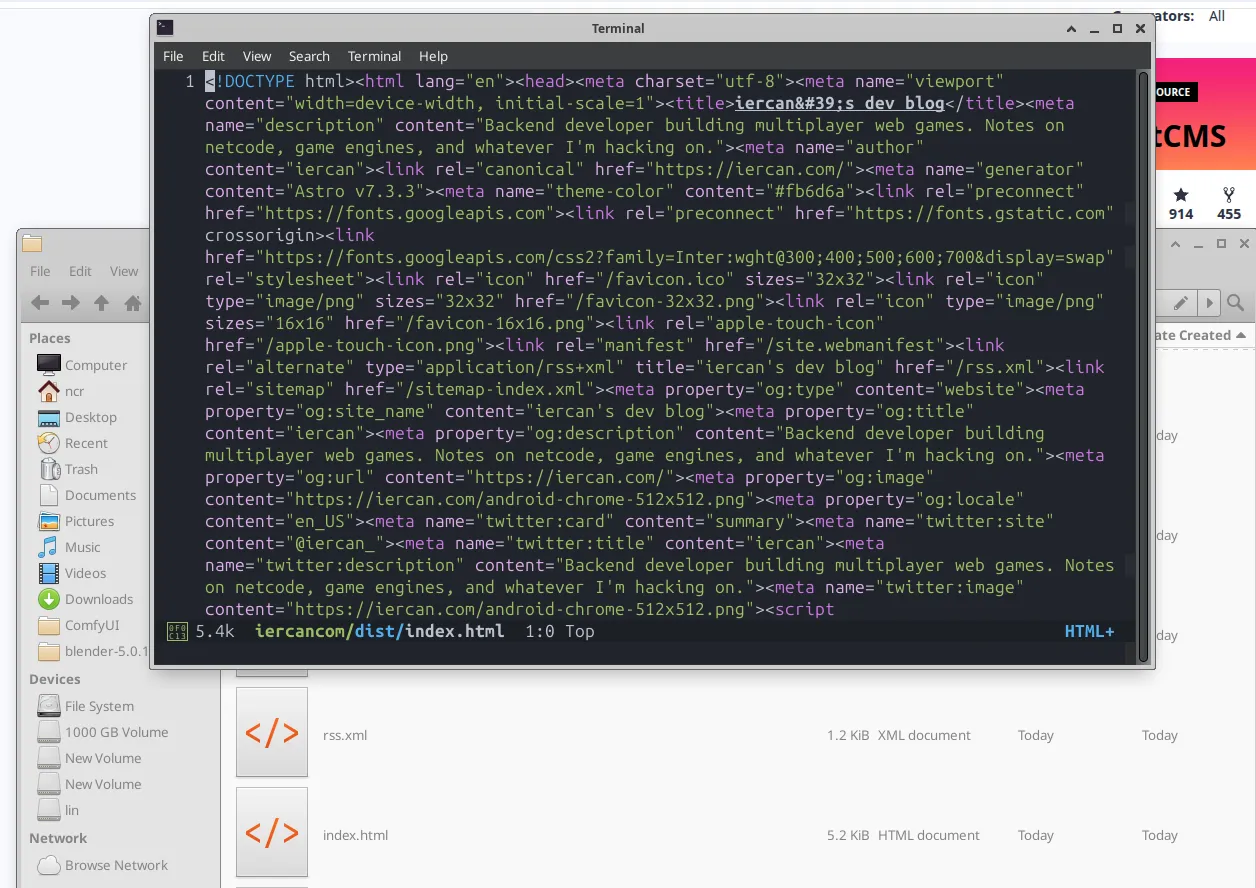Open Trash in sidebar
1256x888 pixels.
coord(68,469)
